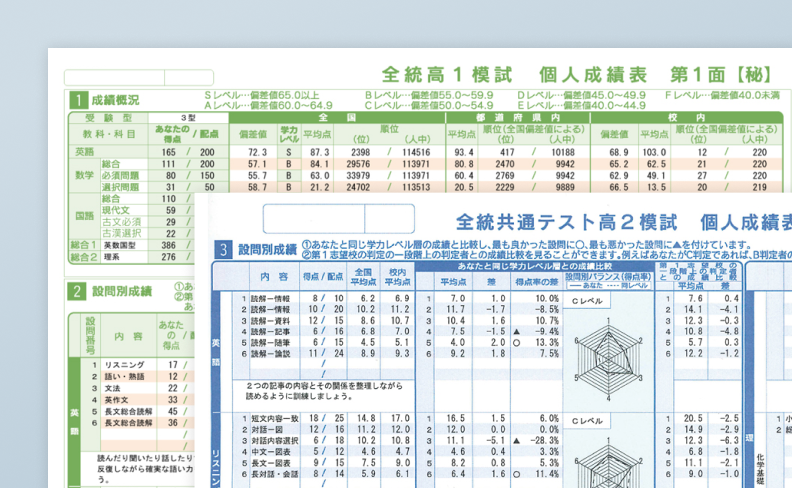Click the green number 2 section badge
The width and height of the screenshot is (792, 488).
click(x=77, y=291)
